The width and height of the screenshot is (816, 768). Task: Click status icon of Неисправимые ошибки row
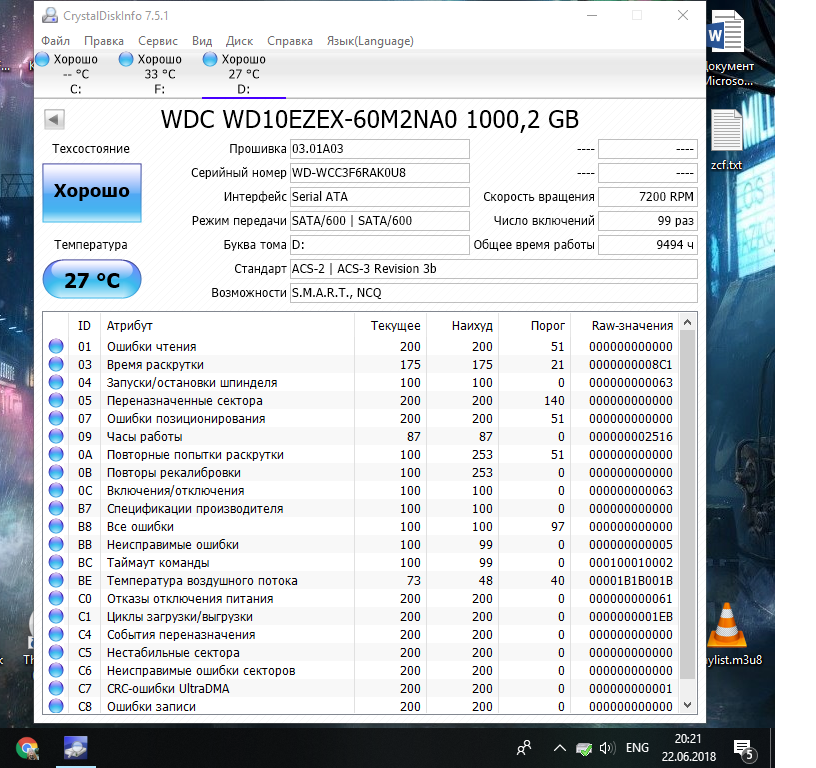pyautogui.click(x=56, y=544)
